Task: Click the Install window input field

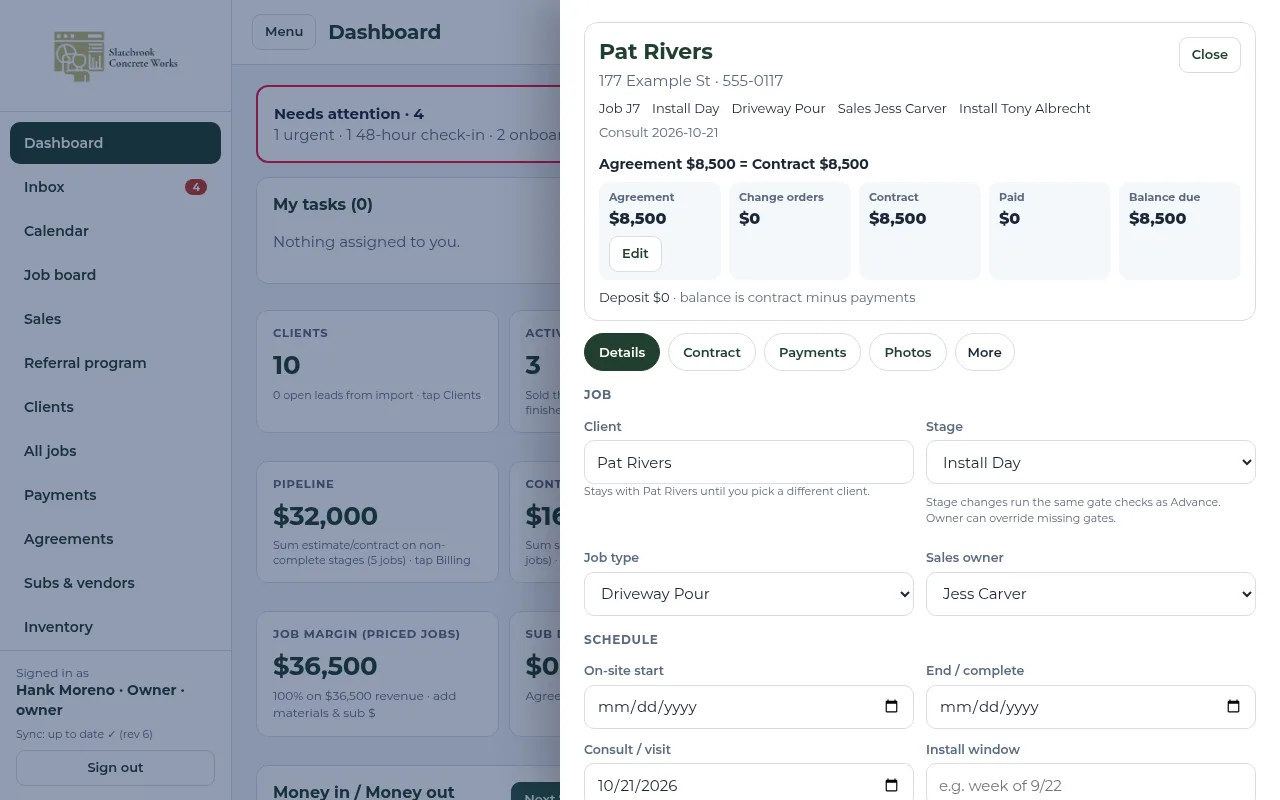Action: (1091, 782)
